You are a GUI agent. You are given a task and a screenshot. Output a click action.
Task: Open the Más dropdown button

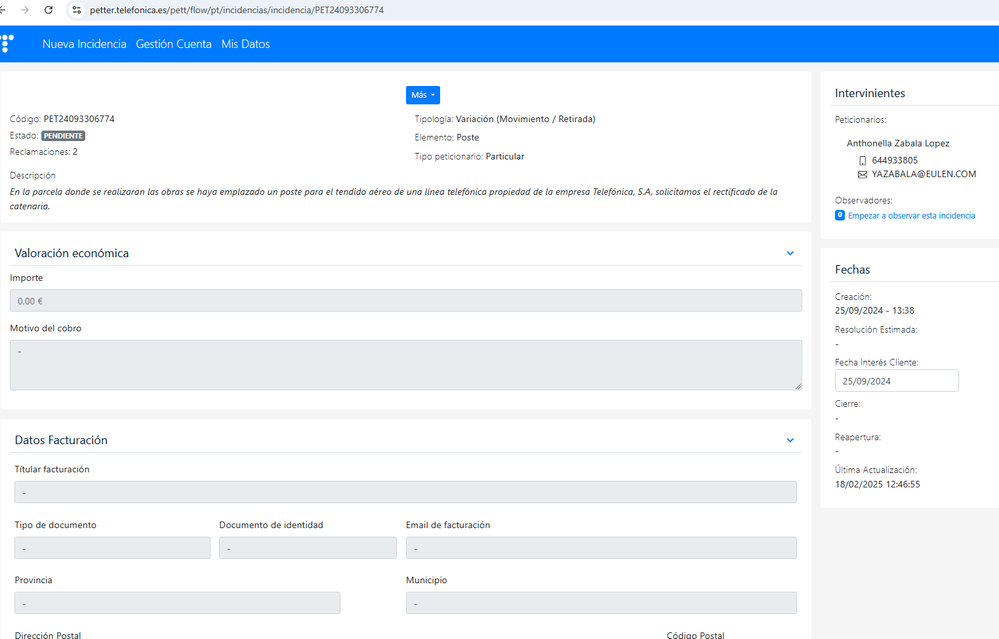pos(423,95)
